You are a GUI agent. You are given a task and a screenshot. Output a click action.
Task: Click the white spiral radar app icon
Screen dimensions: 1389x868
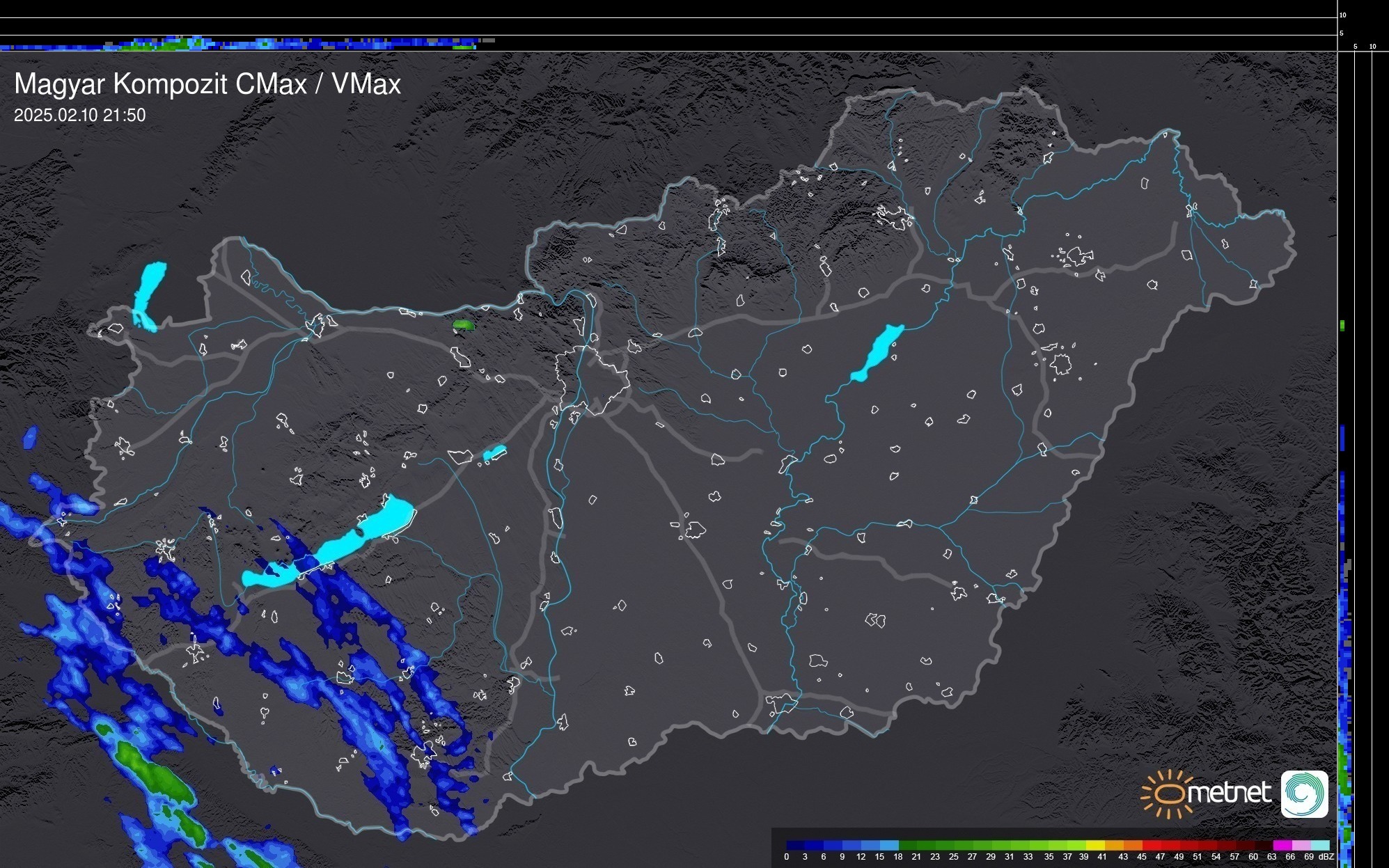pos(1304,794)
